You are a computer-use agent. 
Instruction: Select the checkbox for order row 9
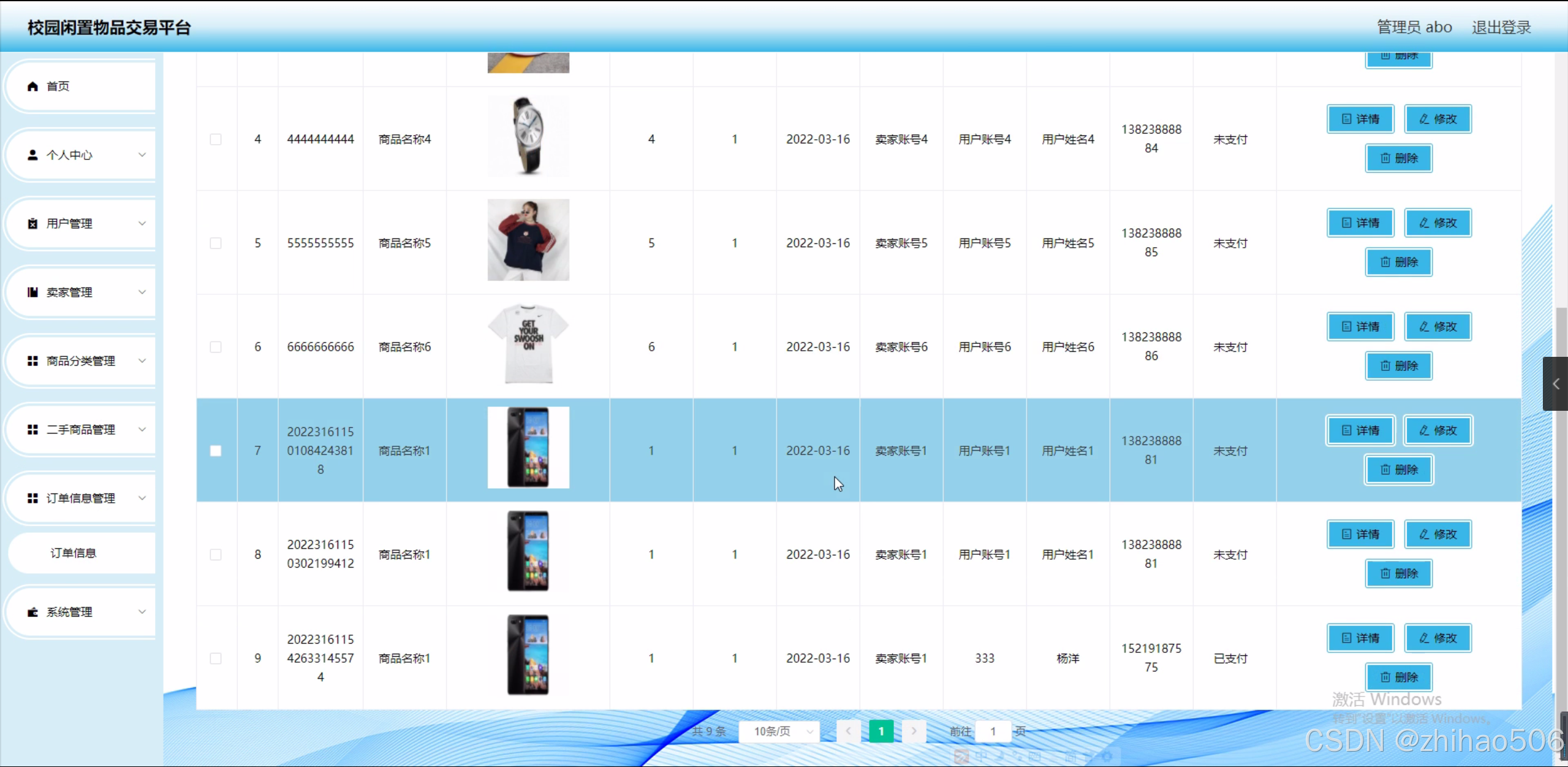[x=216, y=658]
